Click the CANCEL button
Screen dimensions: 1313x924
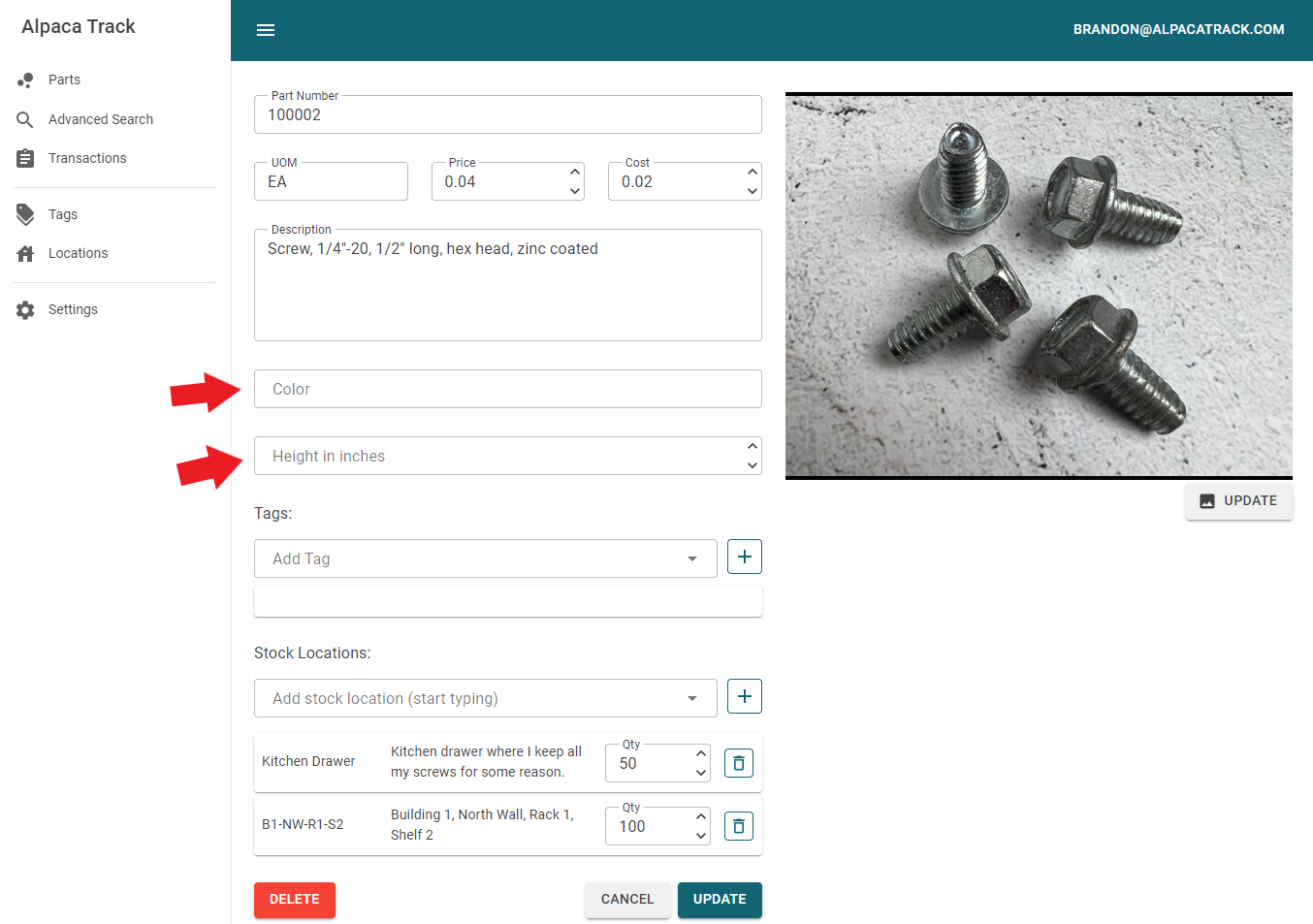coord(627,899)
